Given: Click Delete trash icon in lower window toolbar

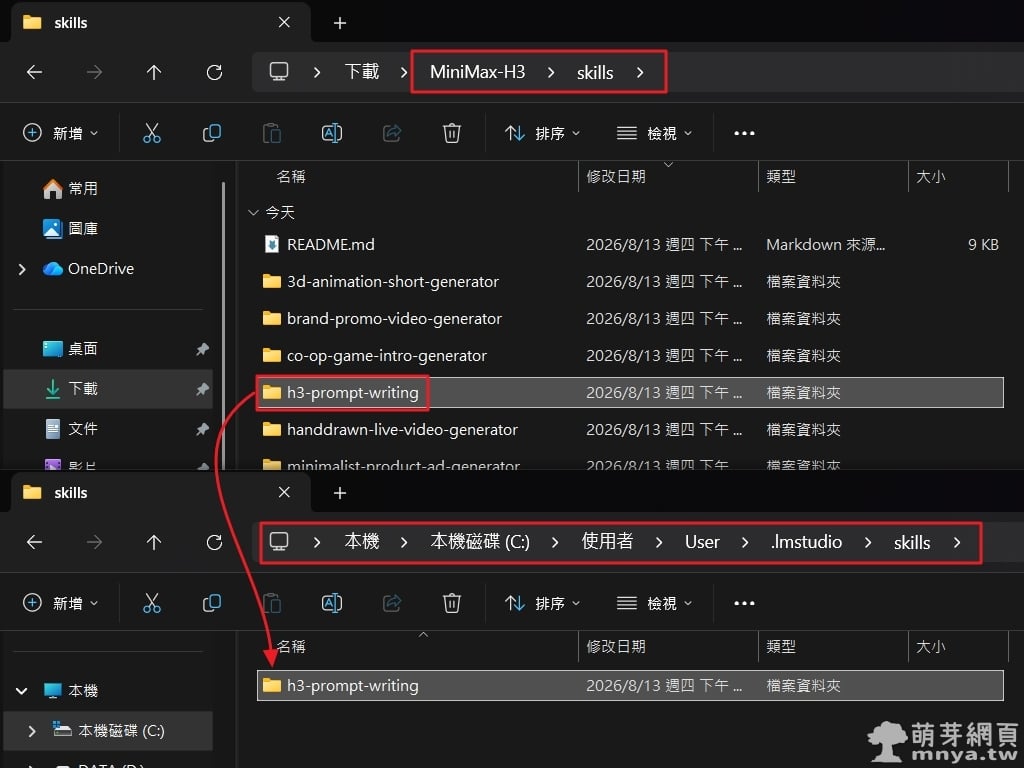Looking at the screenshot, I should (452, 603).
